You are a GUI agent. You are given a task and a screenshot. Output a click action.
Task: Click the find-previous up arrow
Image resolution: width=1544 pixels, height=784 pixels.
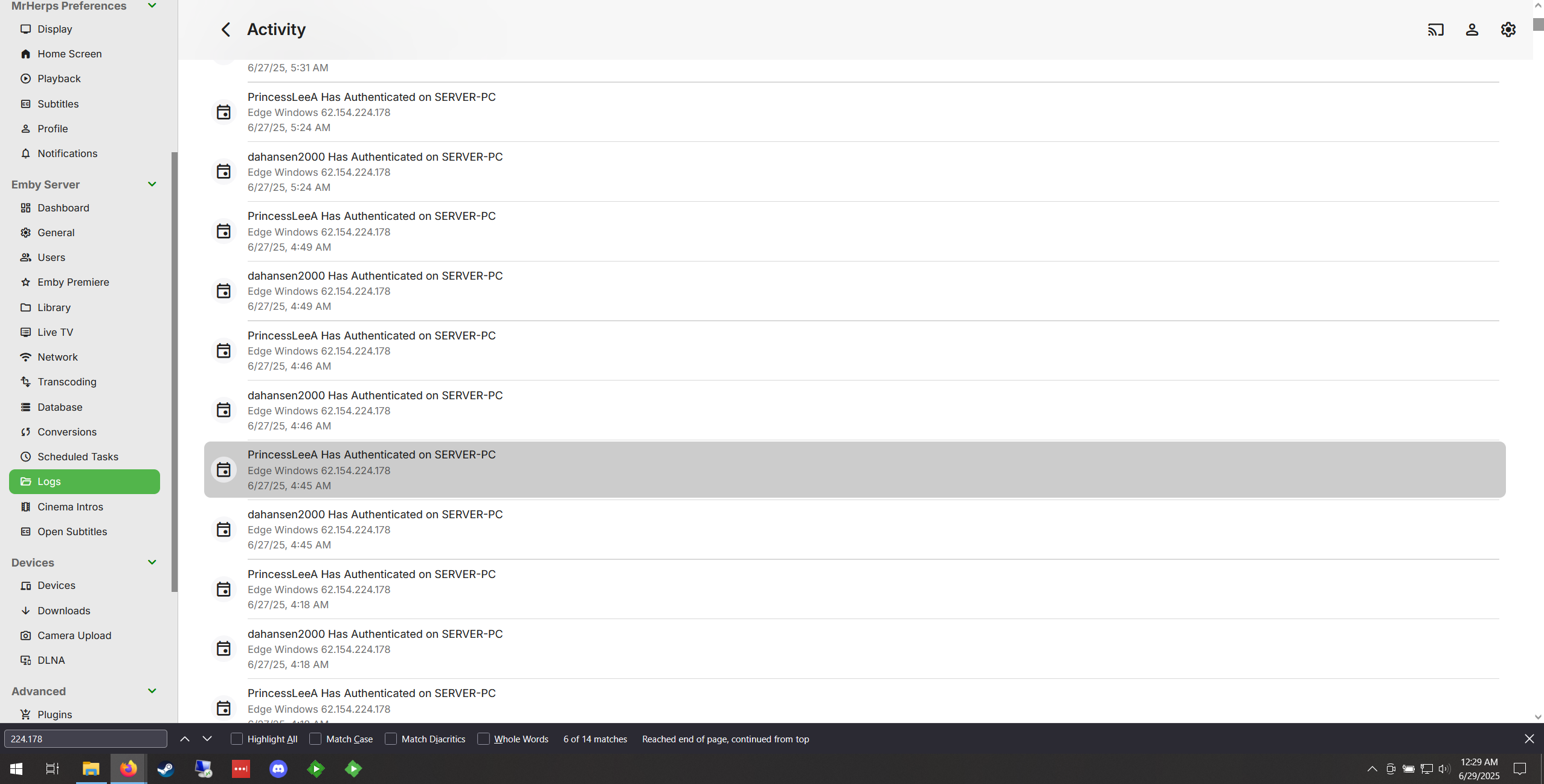[x=185, y=739]
